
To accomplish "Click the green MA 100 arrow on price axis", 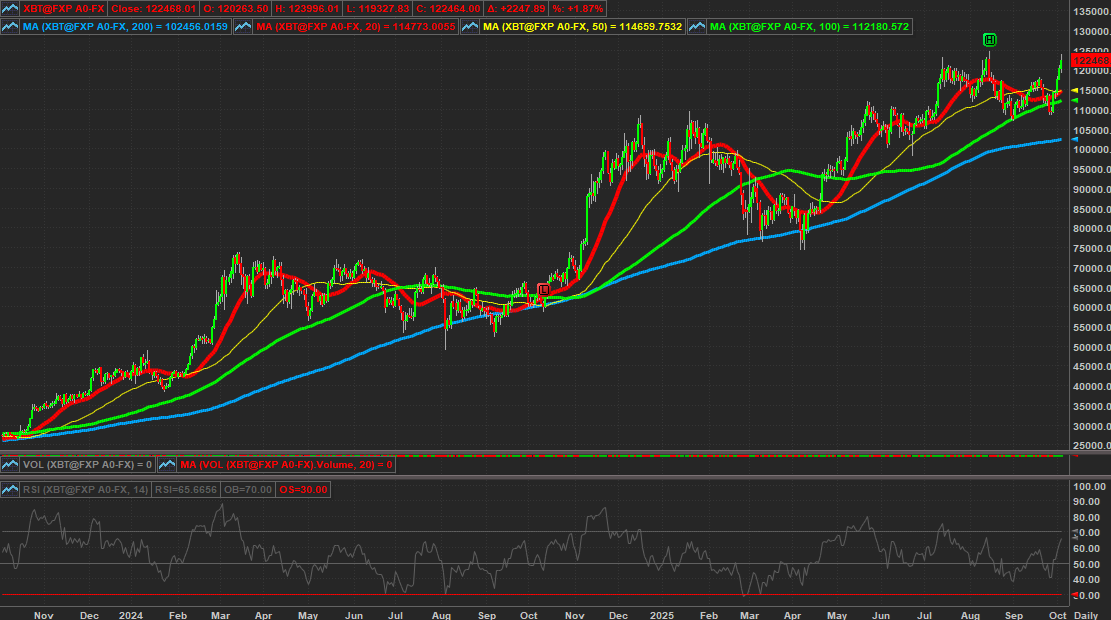I will point(1074,101).
